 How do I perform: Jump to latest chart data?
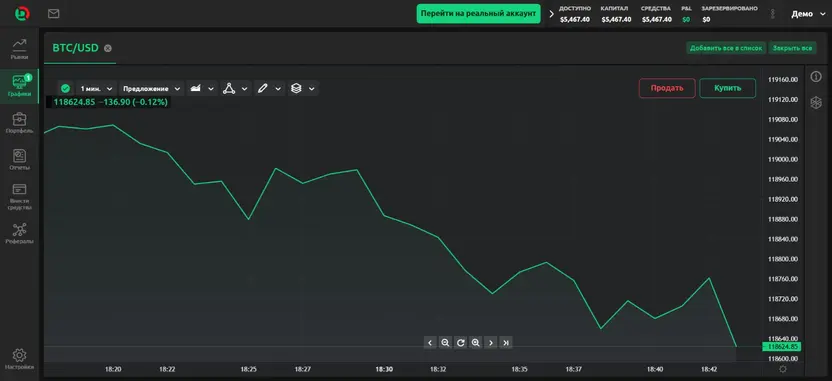tap(506, 343)
